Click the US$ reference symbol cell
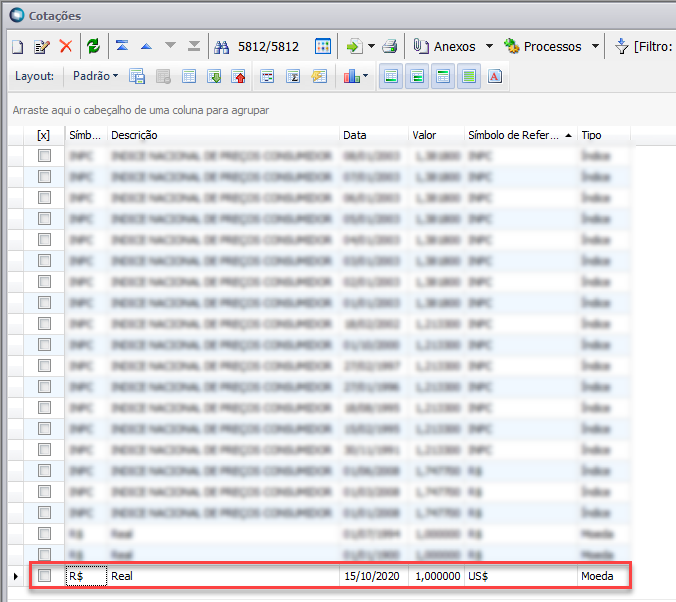The image size is (676, 602). [521, 576]
